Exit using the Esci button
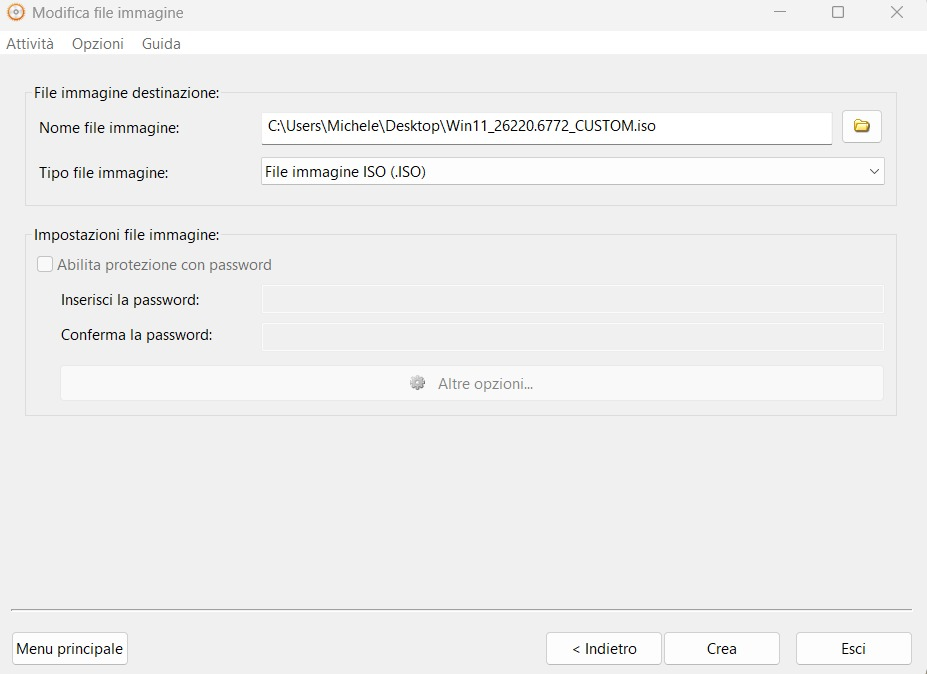The height and width of the screenshot is (674, 927). tap(853, 649)
